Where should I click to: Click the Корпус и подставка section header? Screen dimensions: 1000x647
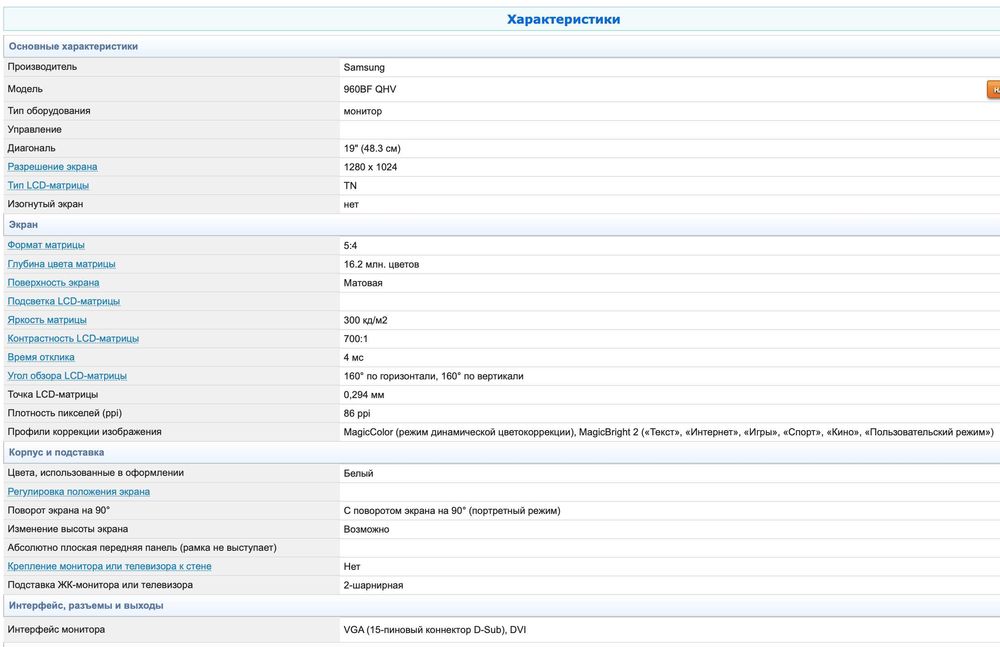click(56, 453)
